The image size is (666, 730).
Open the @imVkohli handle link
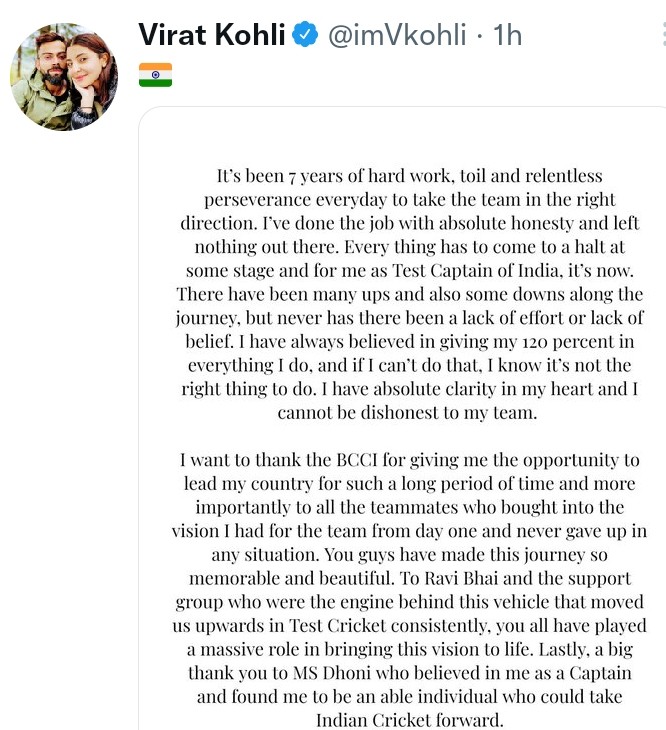point(396,36)
